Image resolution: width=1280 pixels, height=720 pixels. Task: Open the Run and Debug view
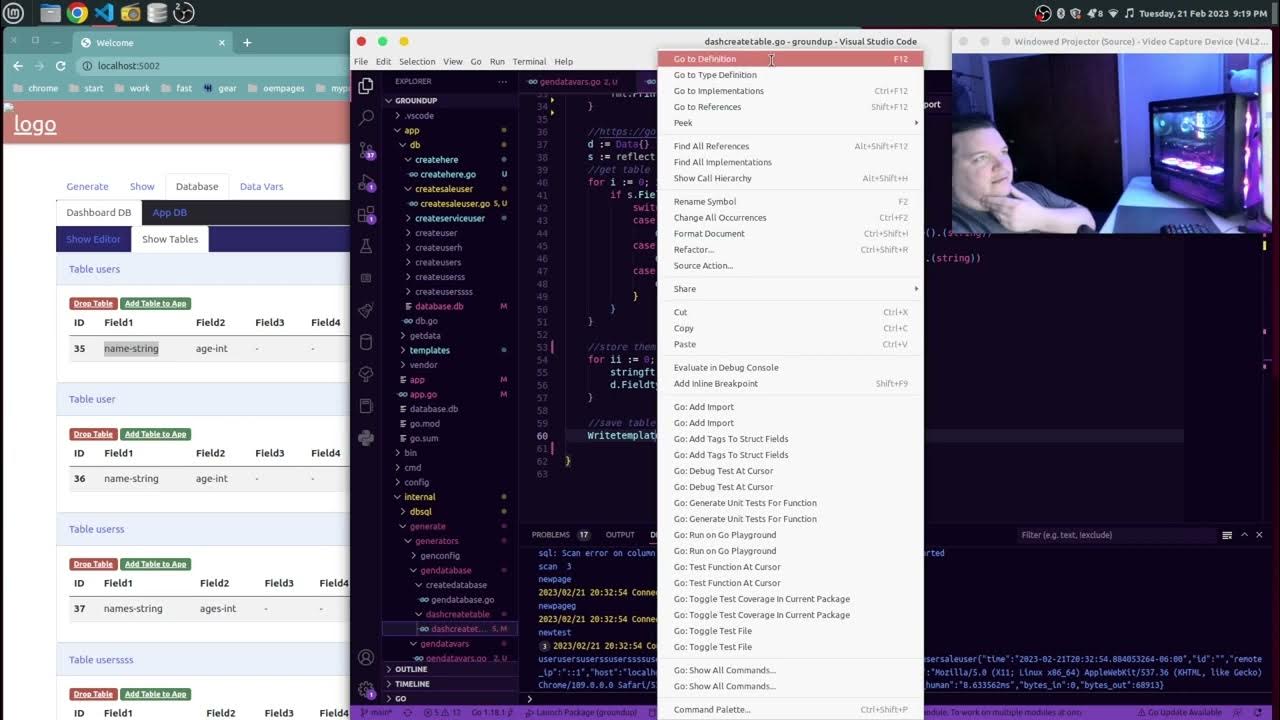pos(366,182)
